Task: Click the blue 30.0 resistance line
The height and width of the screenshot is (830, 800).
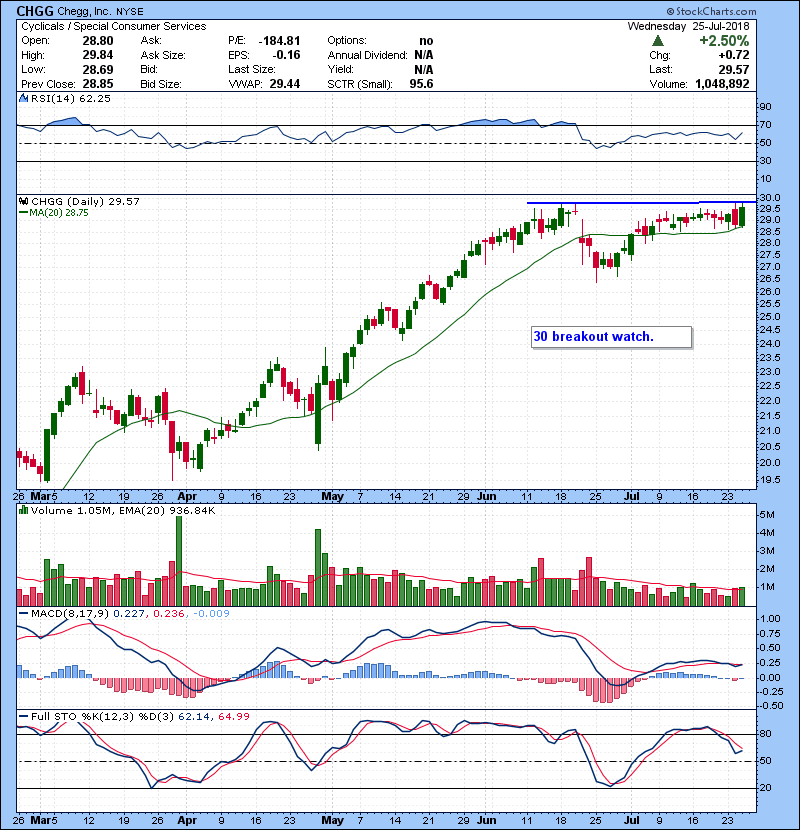Action: pos(641,203)
